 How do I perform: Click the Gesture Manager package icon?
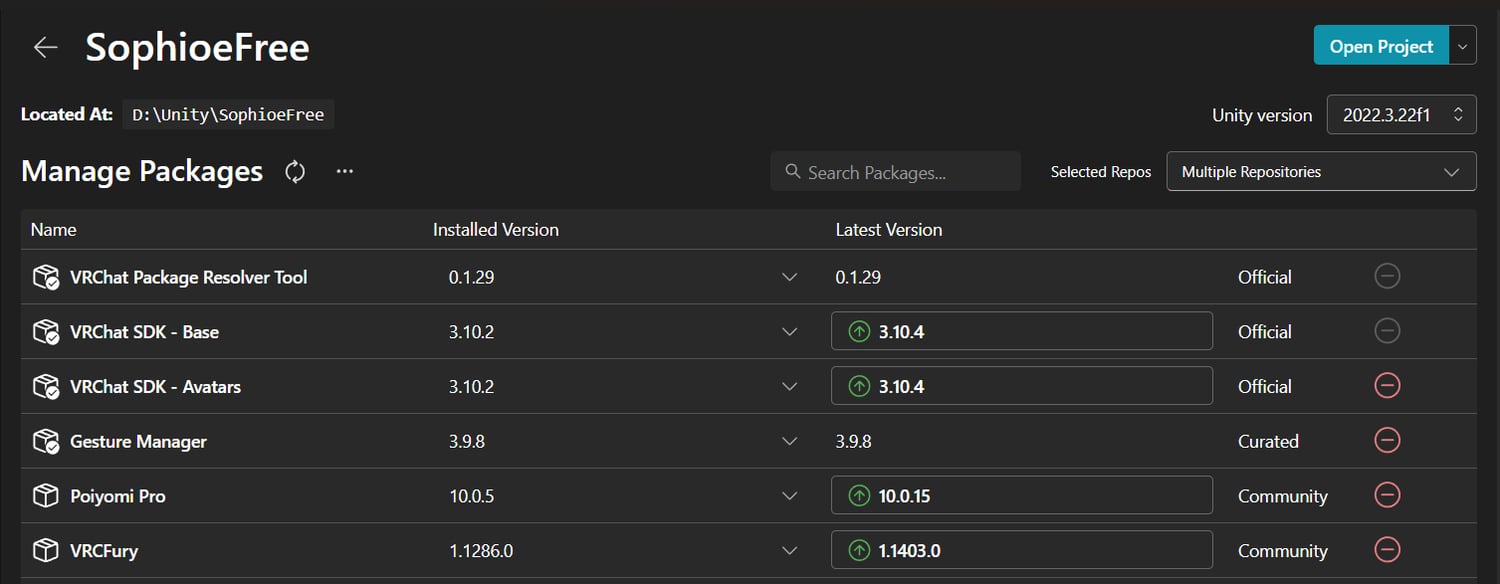(x=46, y=441)
